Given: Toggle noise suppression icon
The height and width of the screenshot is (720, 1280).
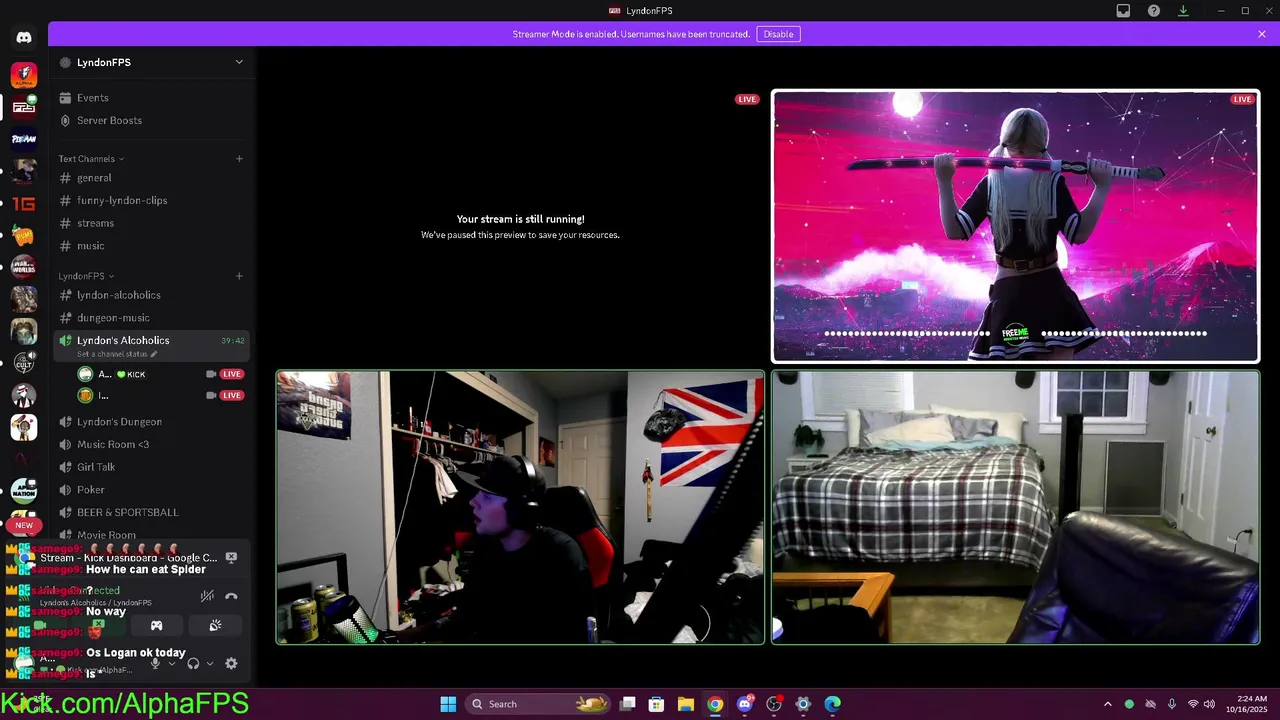Looking at the screenshot, I should 207,596.
